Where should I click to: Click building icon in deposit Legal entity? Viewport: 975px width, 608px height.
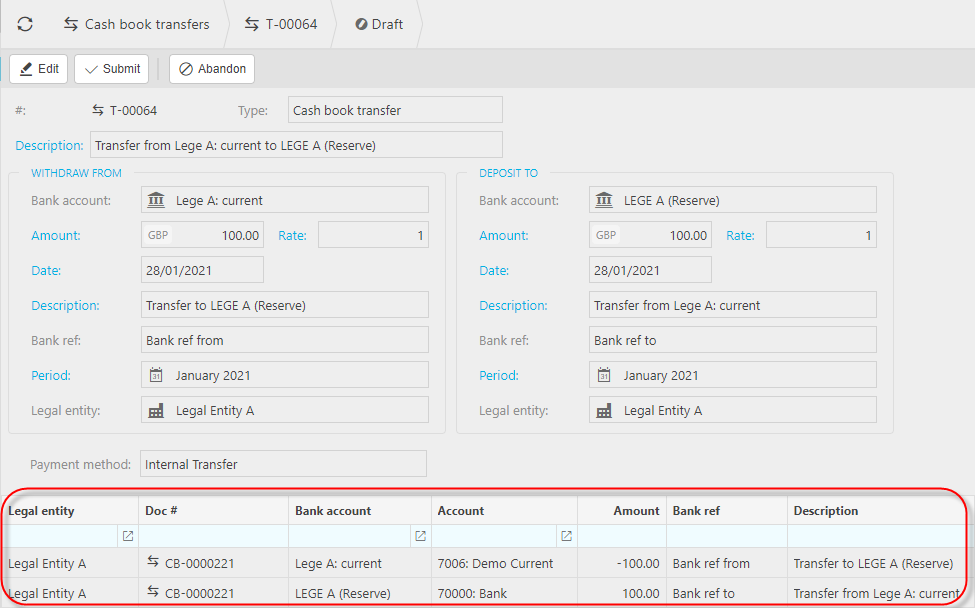click(604, 410)
